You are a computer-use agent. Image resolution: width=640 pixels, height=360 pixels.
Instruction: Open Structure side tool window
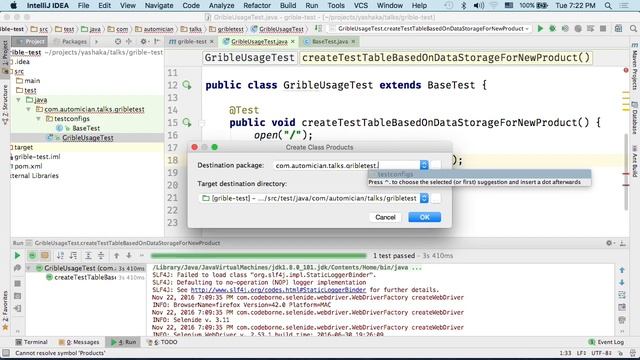click(5, 104)
